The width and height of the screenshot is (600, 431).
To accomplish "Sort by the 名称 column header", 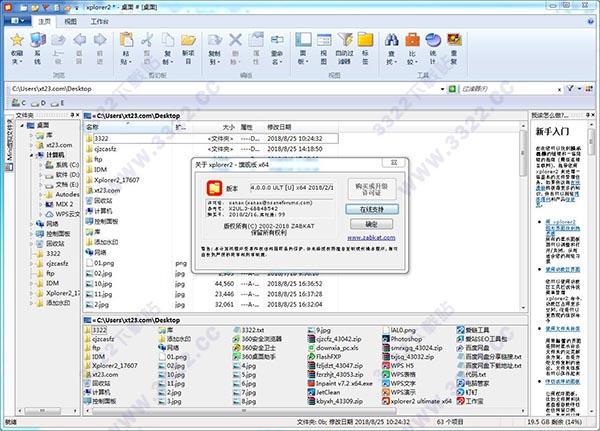I will click(129, 127).
